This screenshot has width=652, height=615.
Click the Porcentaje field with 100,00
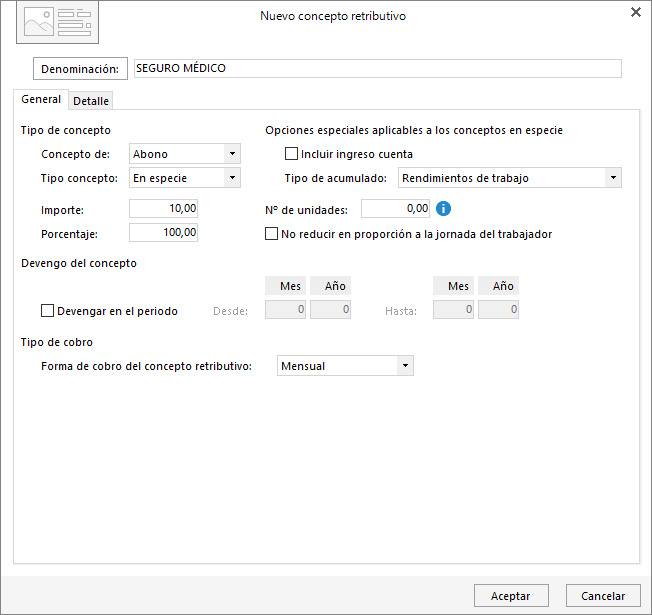163,232
